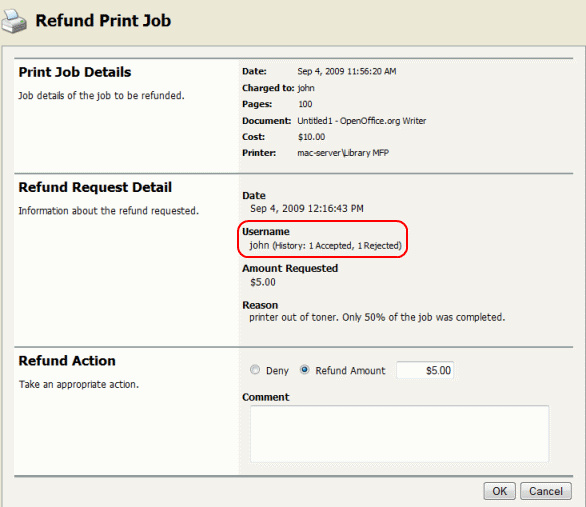Click document name Untitled1 - OpenOffice.org Writer
The image size is (586, 507).
[362, 121]
